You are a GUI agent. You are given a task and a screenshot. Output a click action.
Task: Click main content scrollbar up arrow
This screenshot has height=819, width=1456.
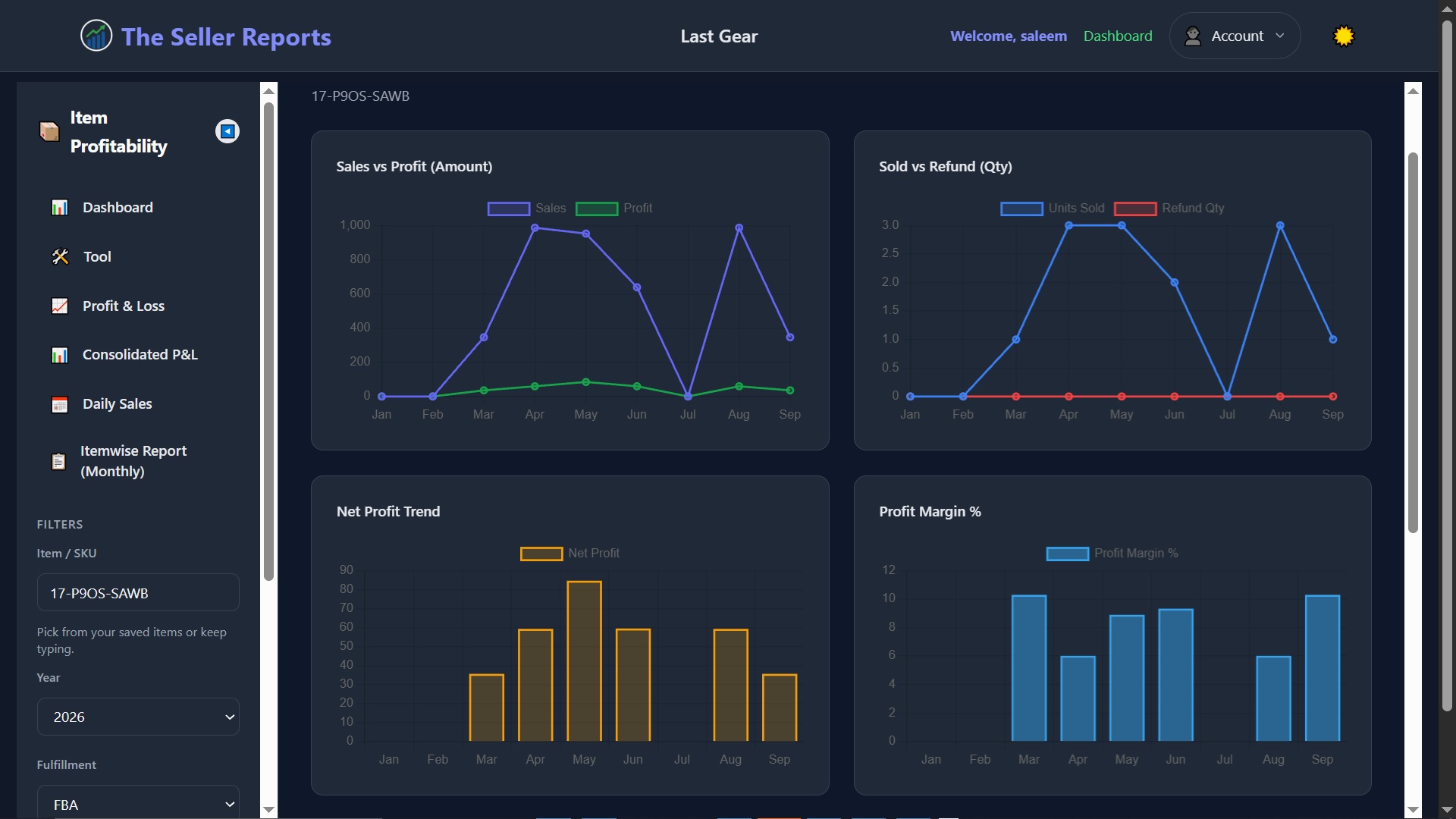point(1413,91)
